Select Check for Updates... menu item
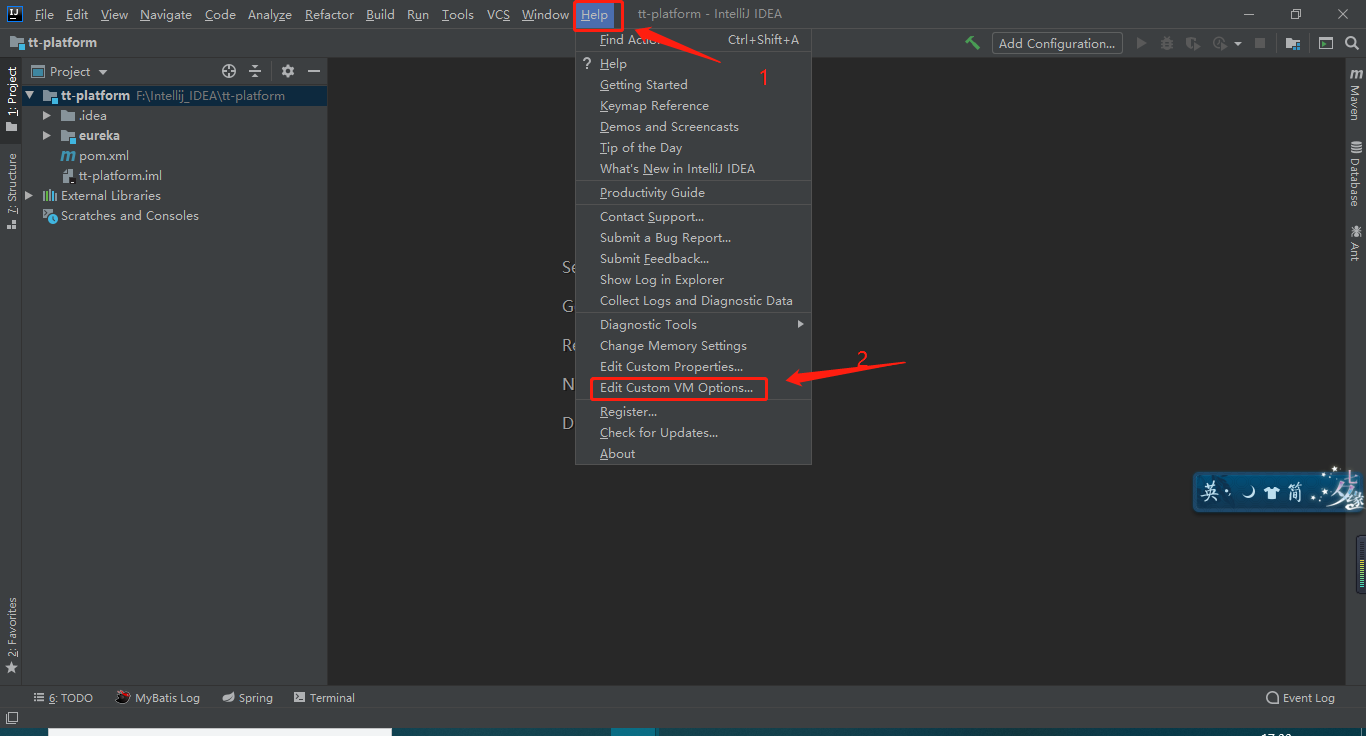Screen dimensions: 1366x736 tap(693, 433)
